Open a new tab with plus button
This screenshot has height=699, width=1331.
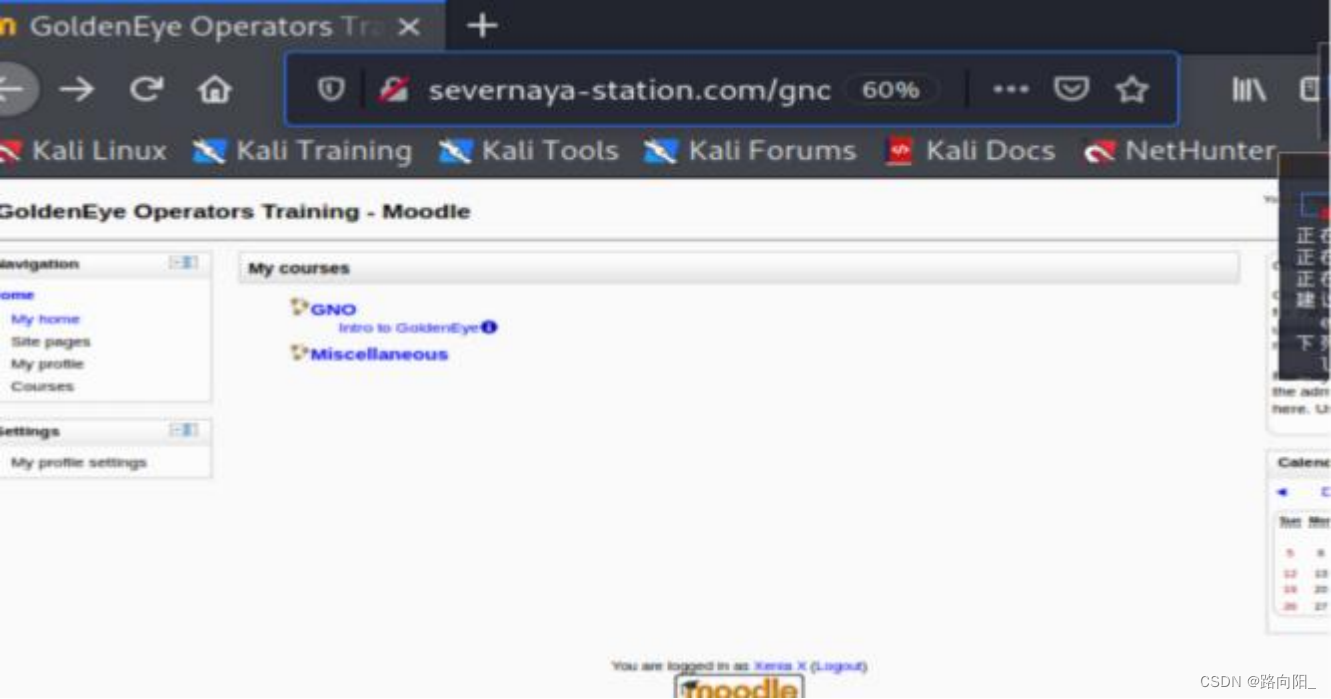coord(482,25)
